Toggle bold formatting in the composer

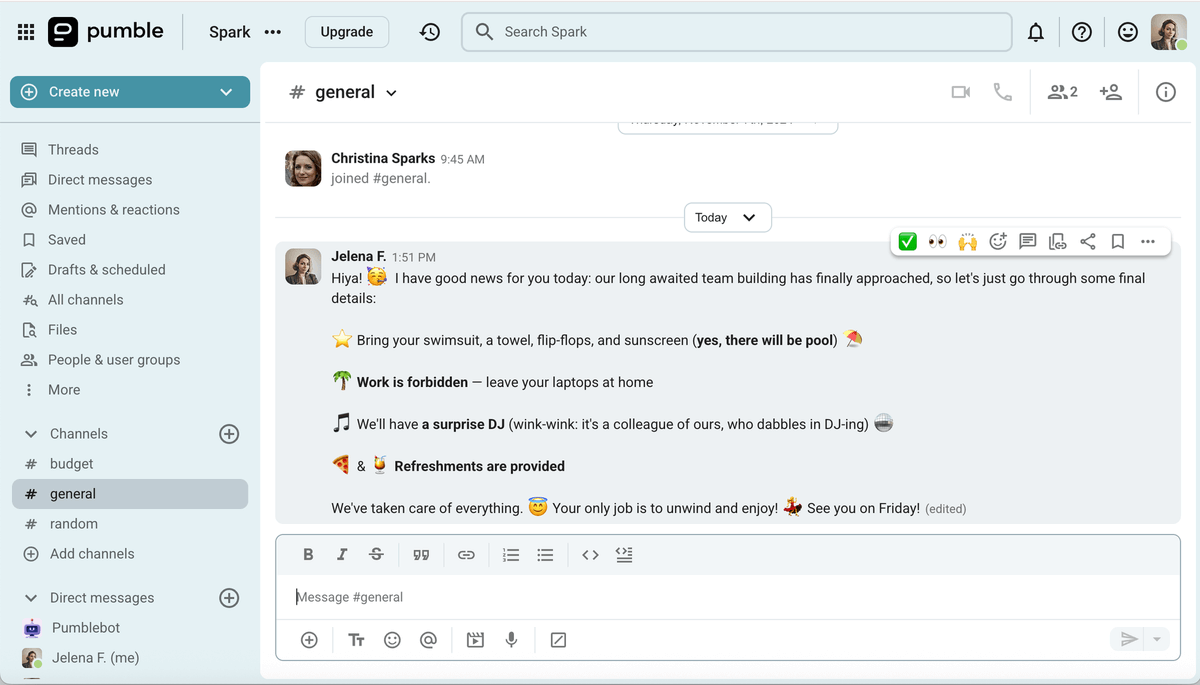308,554
